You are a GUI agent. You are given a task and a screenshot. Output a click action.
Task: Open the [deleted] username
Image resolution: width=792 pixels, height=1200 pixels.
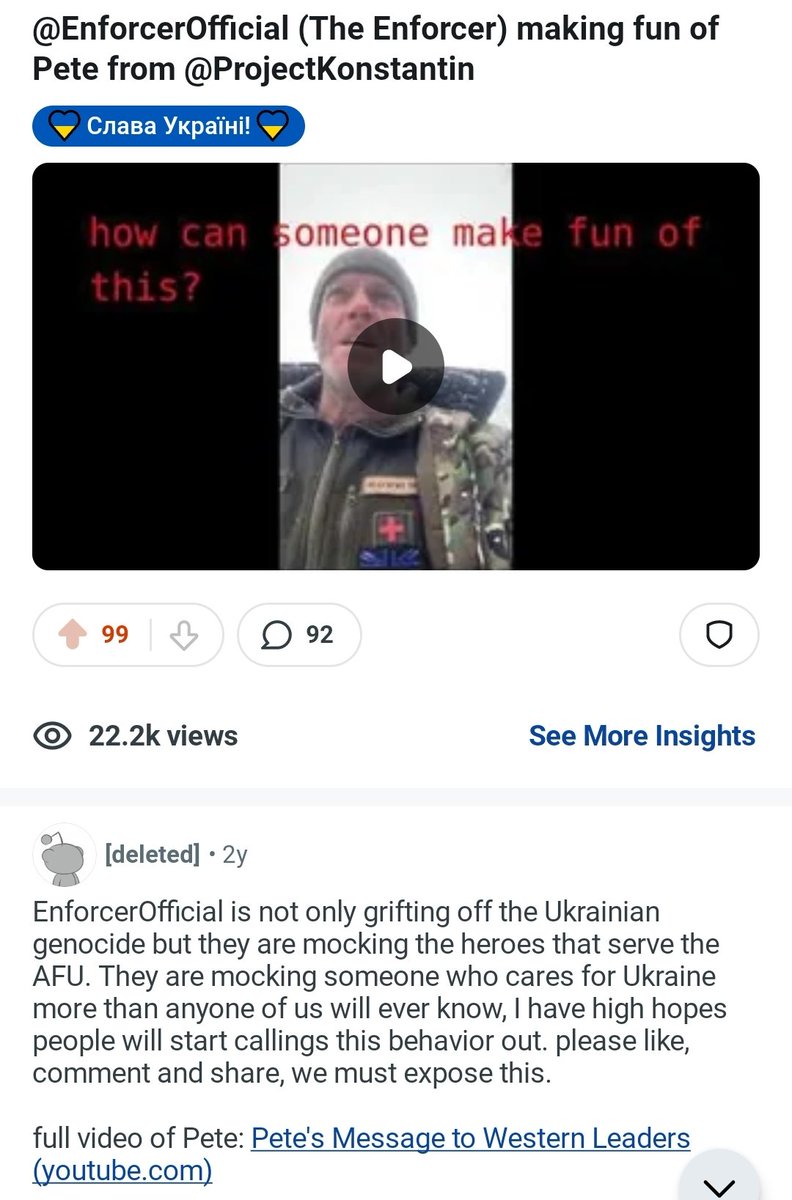click(152, 855)
